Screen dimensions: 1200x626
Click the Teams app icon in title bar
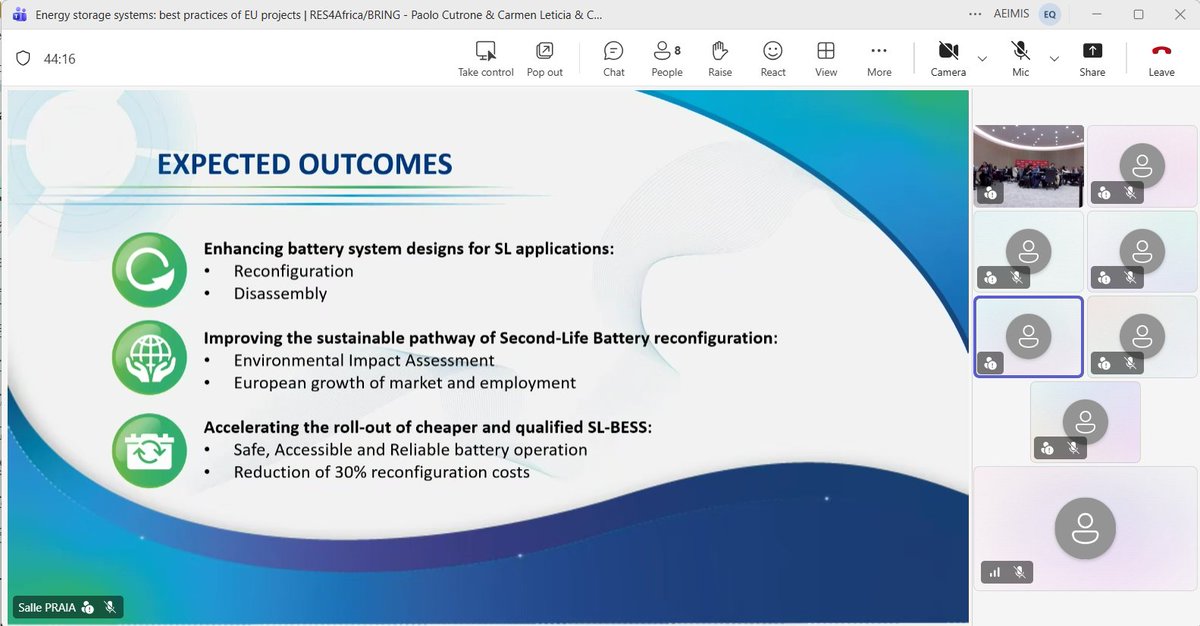[x=18, y=15]
